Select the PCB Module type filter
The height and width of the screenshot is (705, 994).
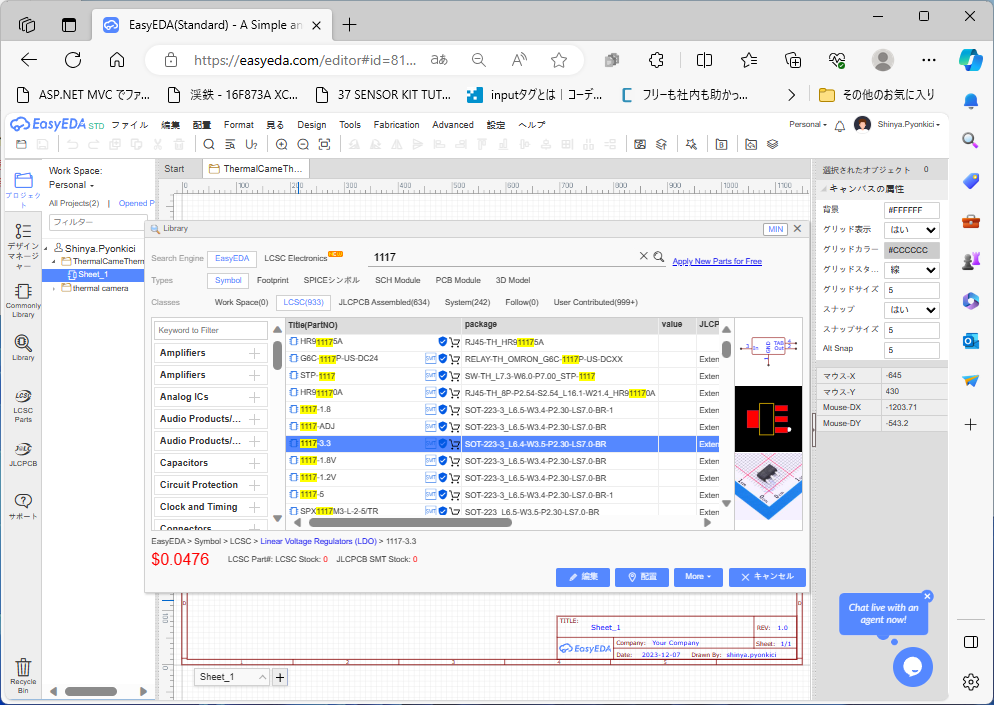click(x=458, y=280)
